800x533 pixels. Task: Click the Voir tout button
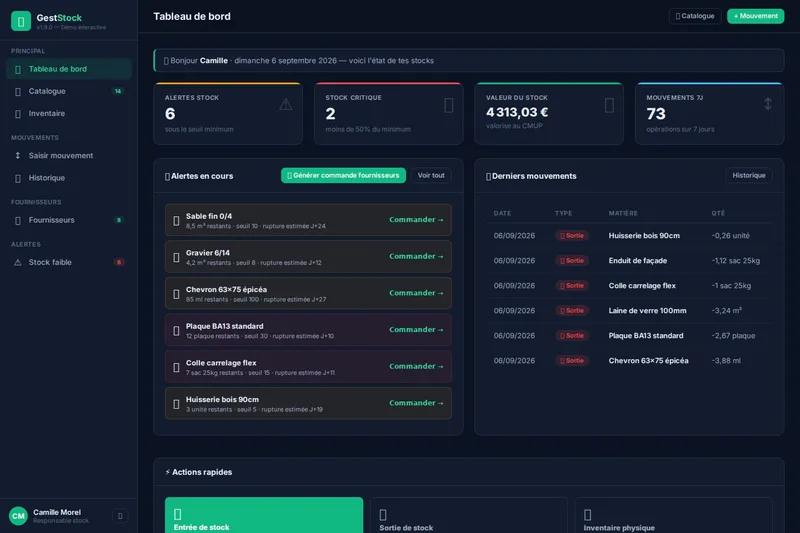click(x=431, y=175)
